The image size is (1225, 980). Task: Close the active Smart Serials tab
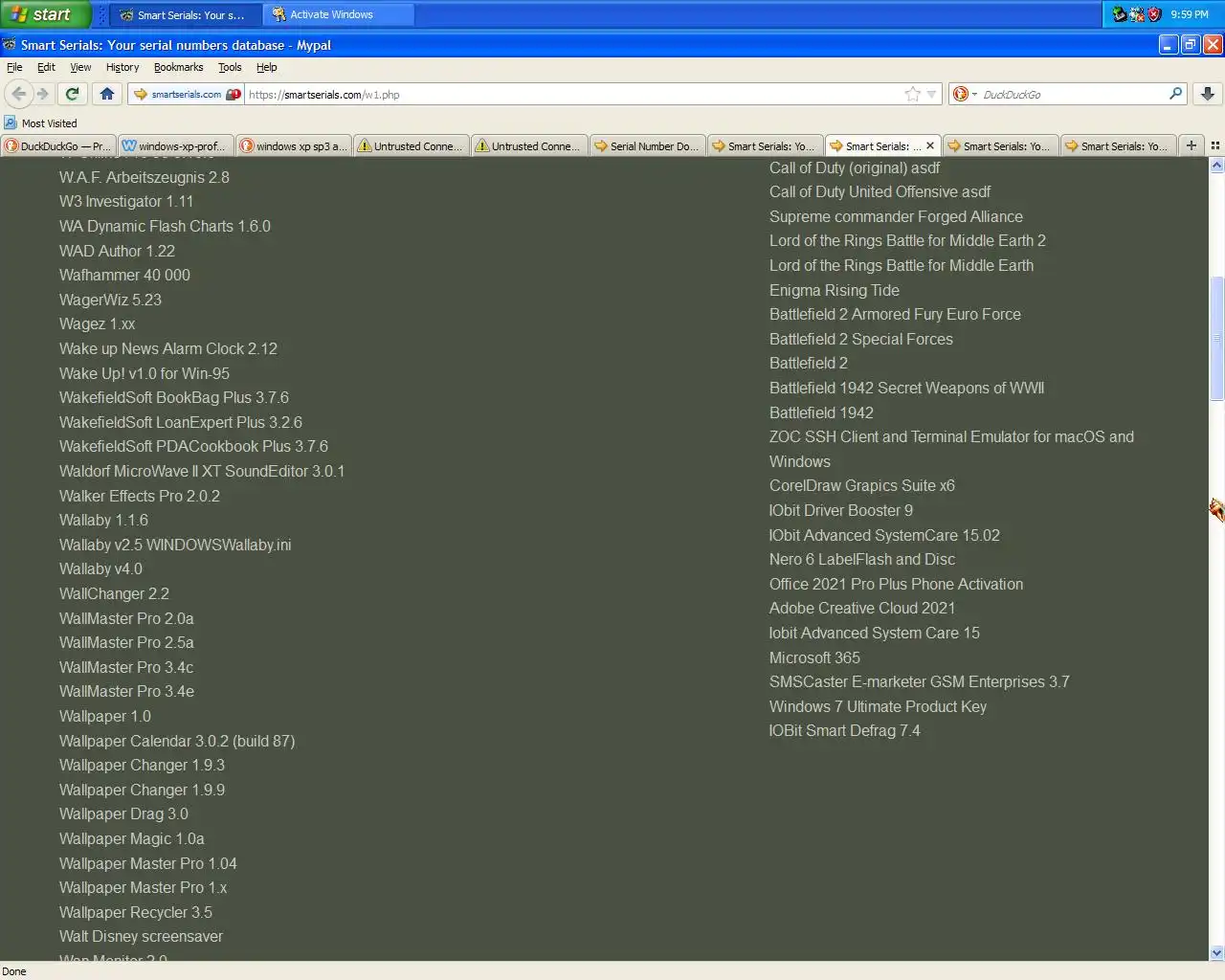(x=930, y=145)
